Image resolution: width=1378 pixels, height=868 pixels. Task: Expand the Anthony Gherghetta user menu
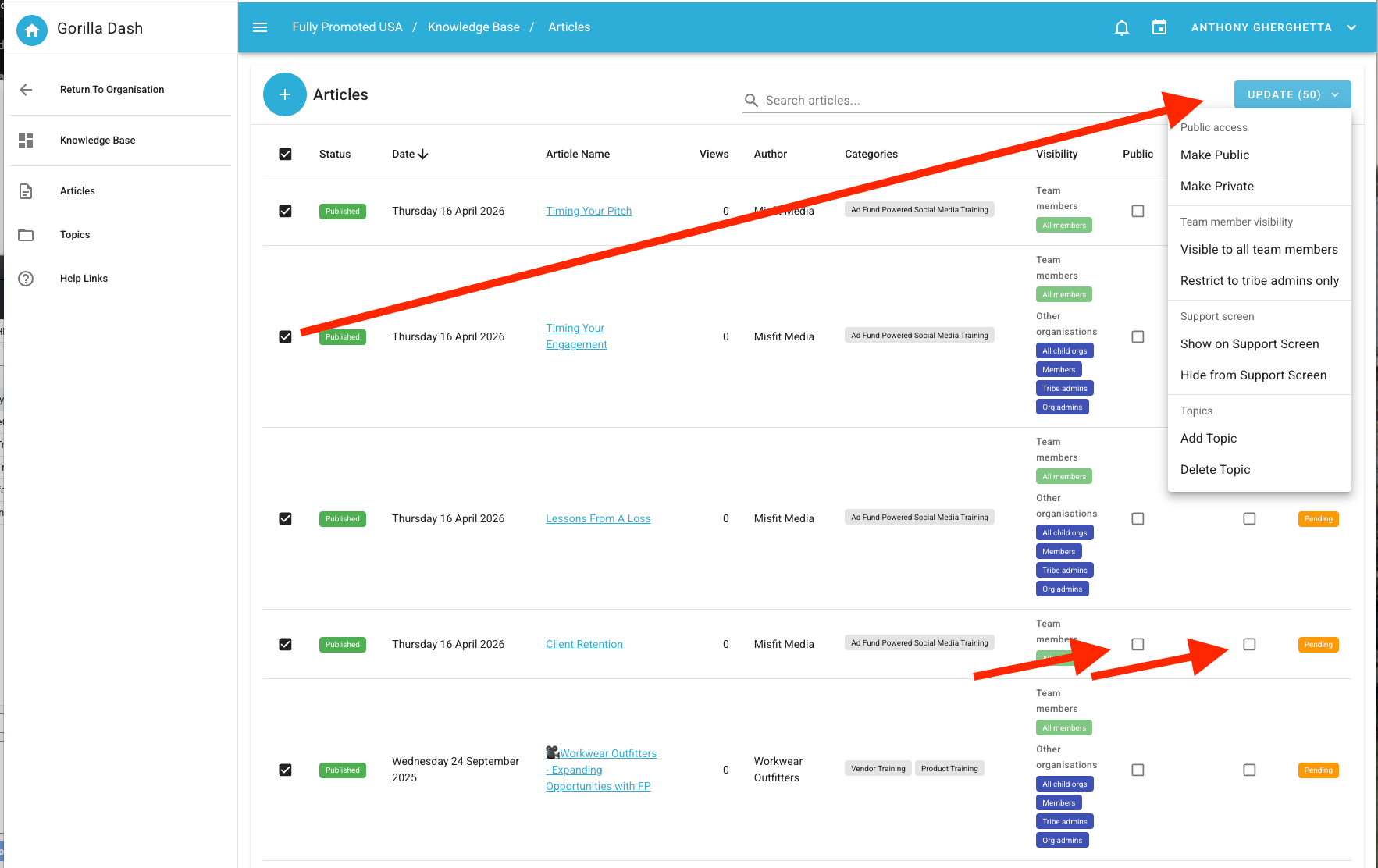pos(1273,27)
